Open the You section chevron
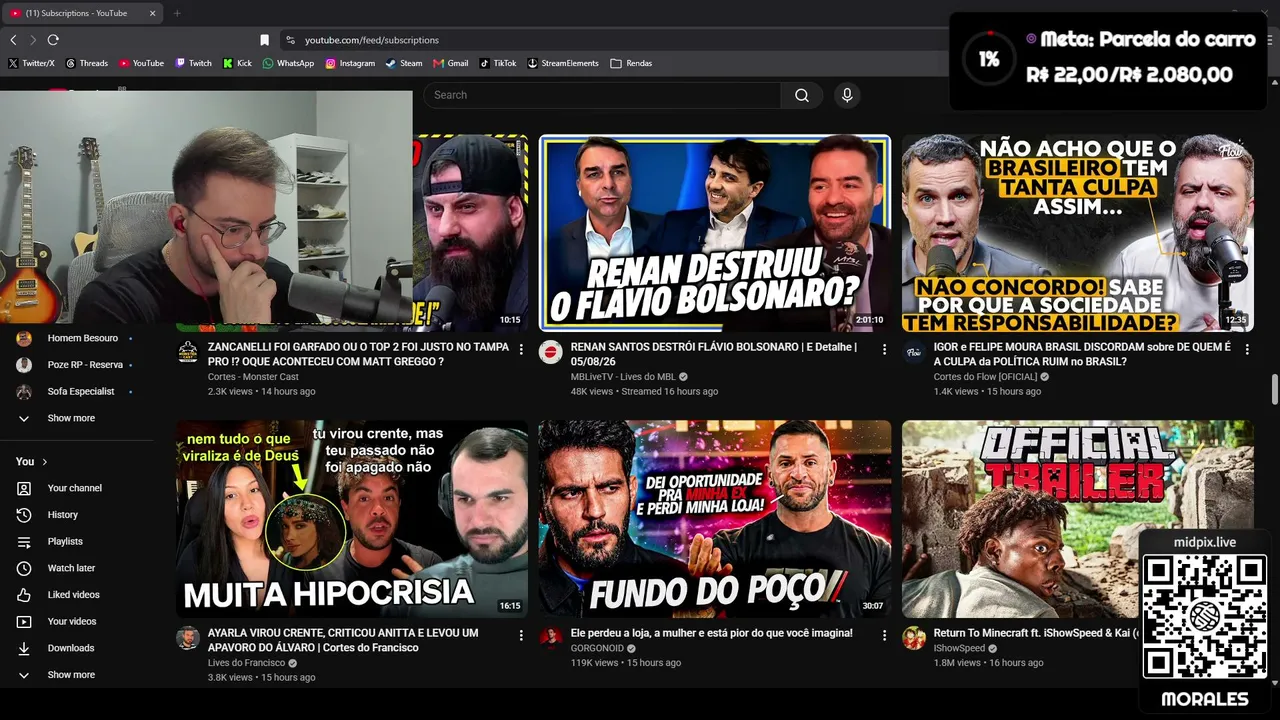This screenshot has height=720, width=1280. click(44, 462)
